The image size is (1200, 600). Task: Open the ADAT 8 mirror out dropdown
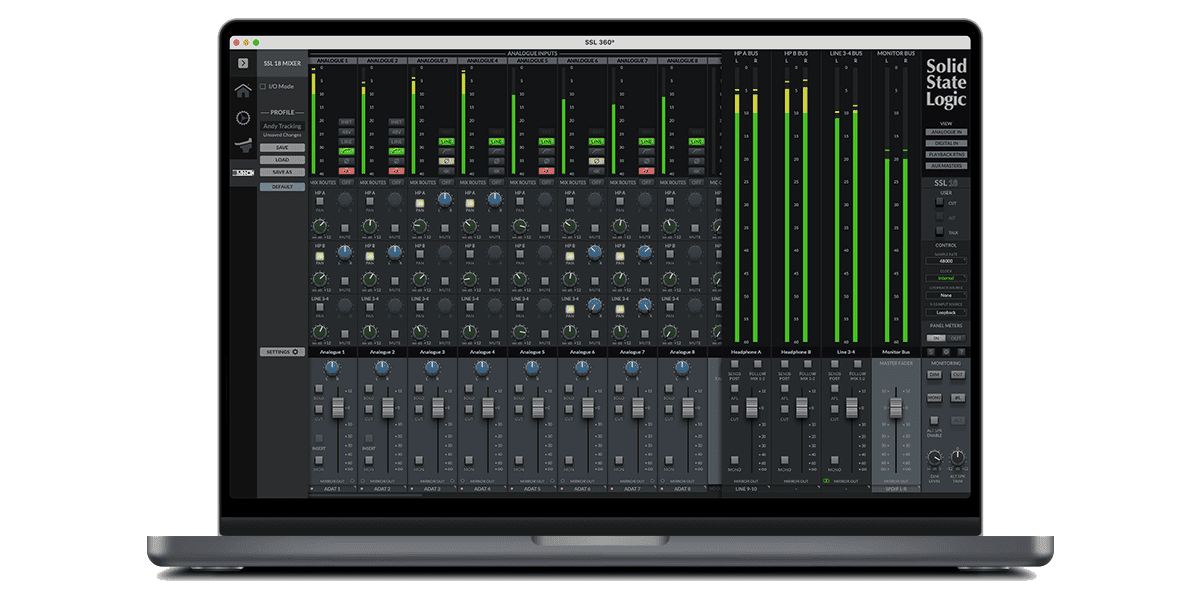(x=684, y=489)
